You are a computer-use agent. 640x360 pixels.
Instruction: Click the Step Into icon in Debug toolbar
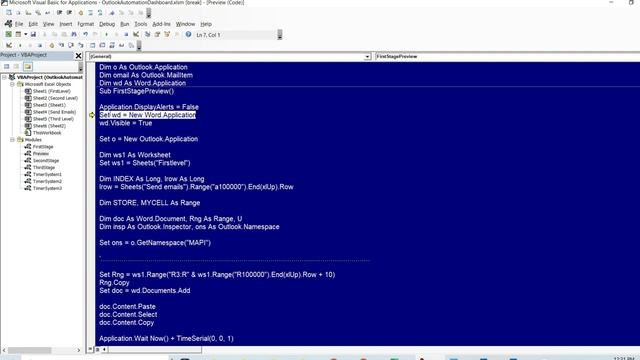[61, 45]
